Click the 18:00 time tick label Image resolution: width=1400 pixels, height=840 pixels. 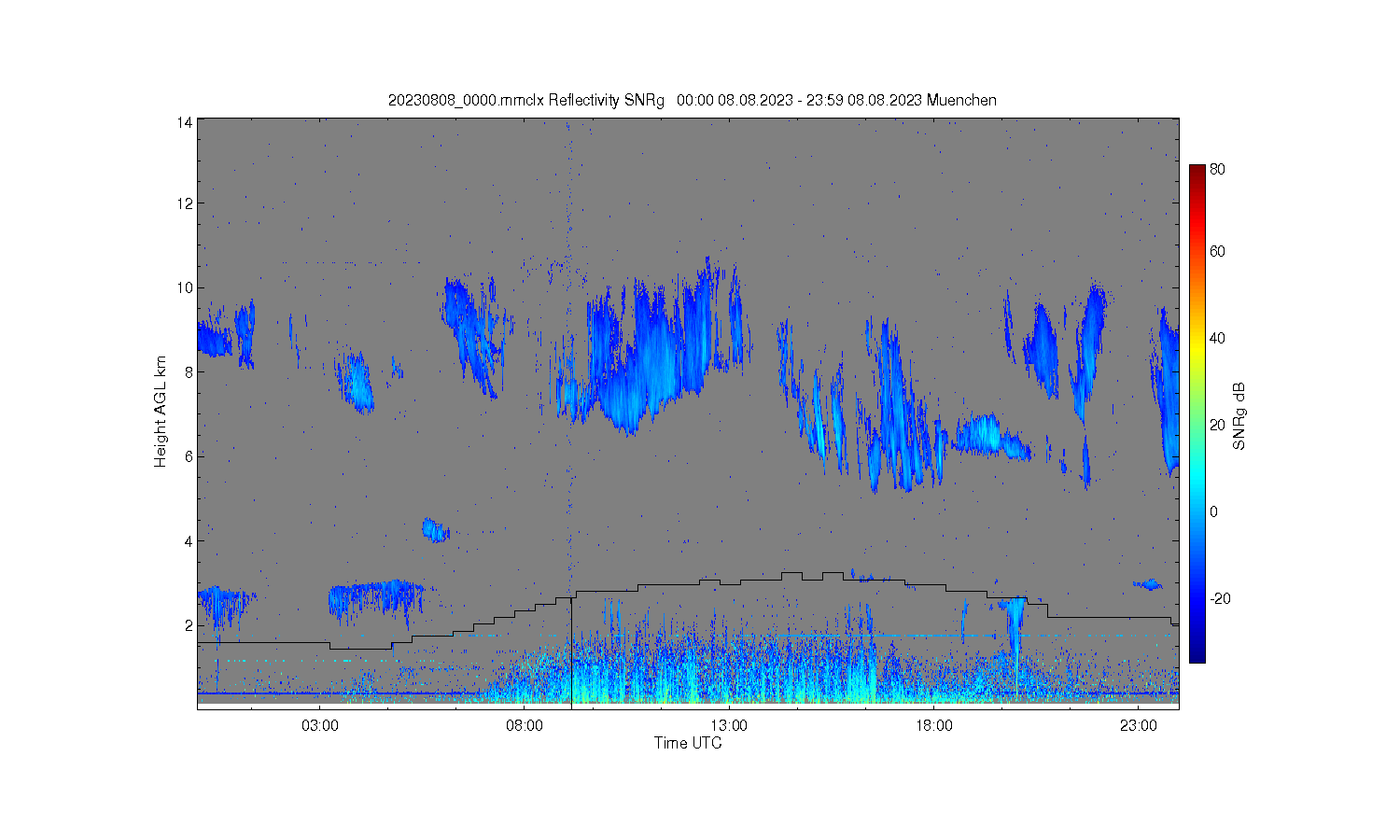(x=933, y=726)
